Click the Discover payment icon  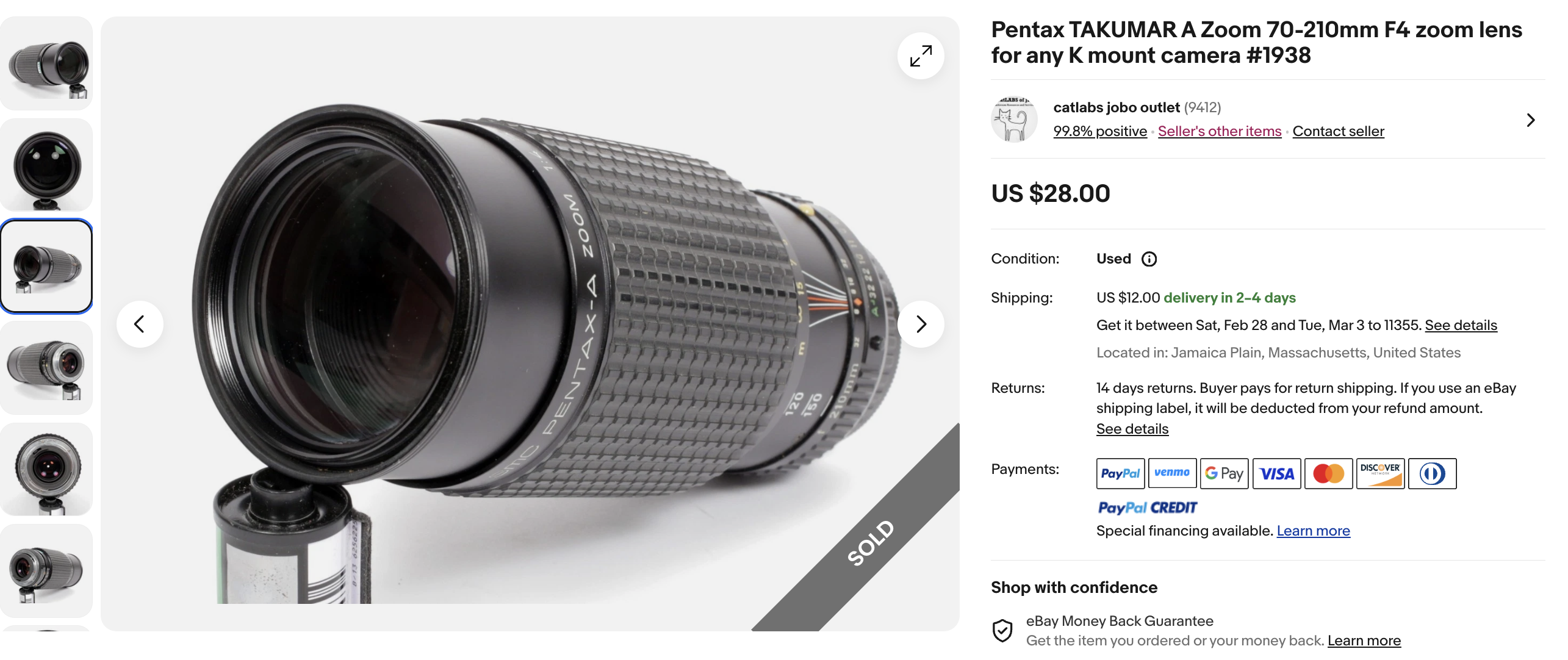[x=1380, y=473]
